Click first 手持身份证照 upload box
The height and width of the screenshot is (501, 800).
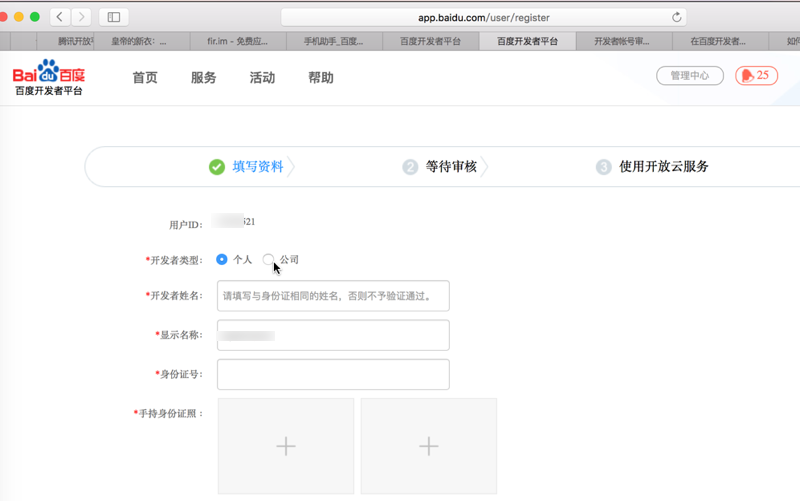(x=286, y=446)
